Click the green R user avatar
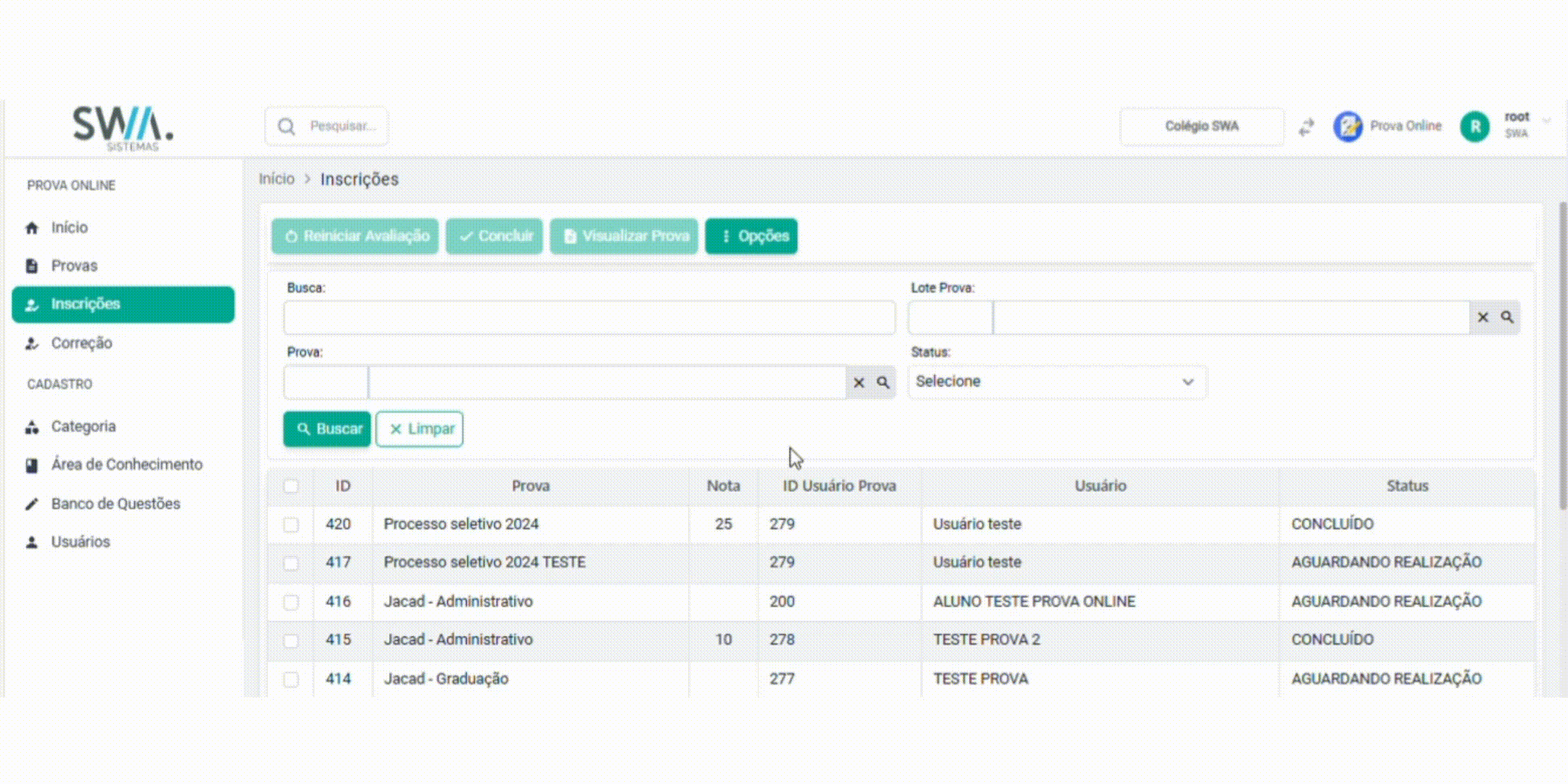The height and width of the screenshot is (784, 1568). point(1474,127)
